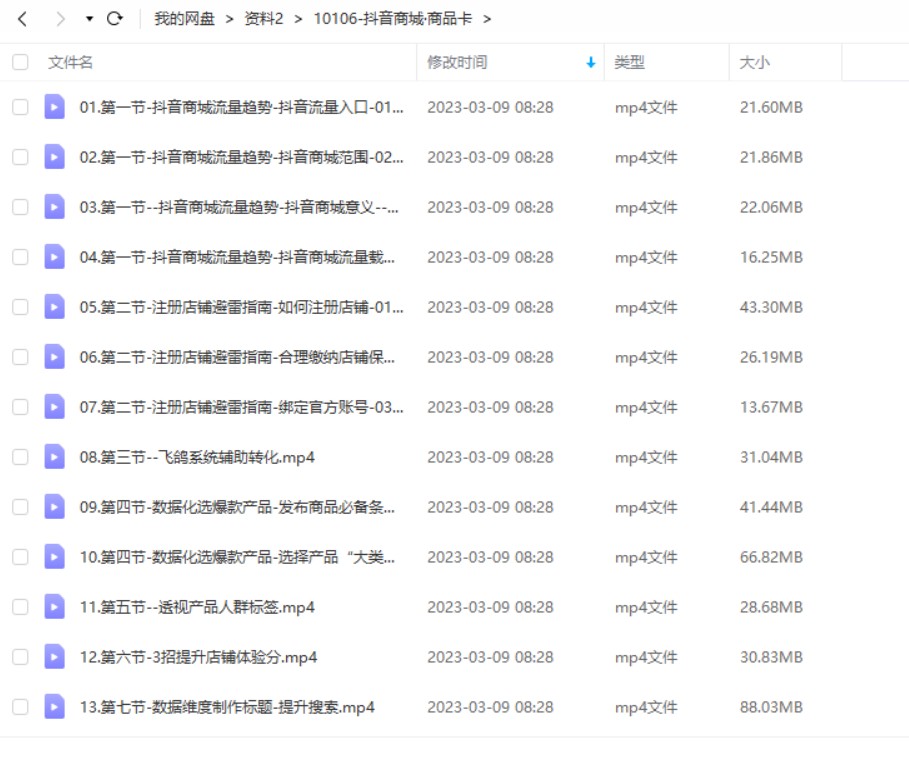Screen dimensions: 909x767
Task: Click video icon of 02.第一节 file
Action: [x=54, y=157]
